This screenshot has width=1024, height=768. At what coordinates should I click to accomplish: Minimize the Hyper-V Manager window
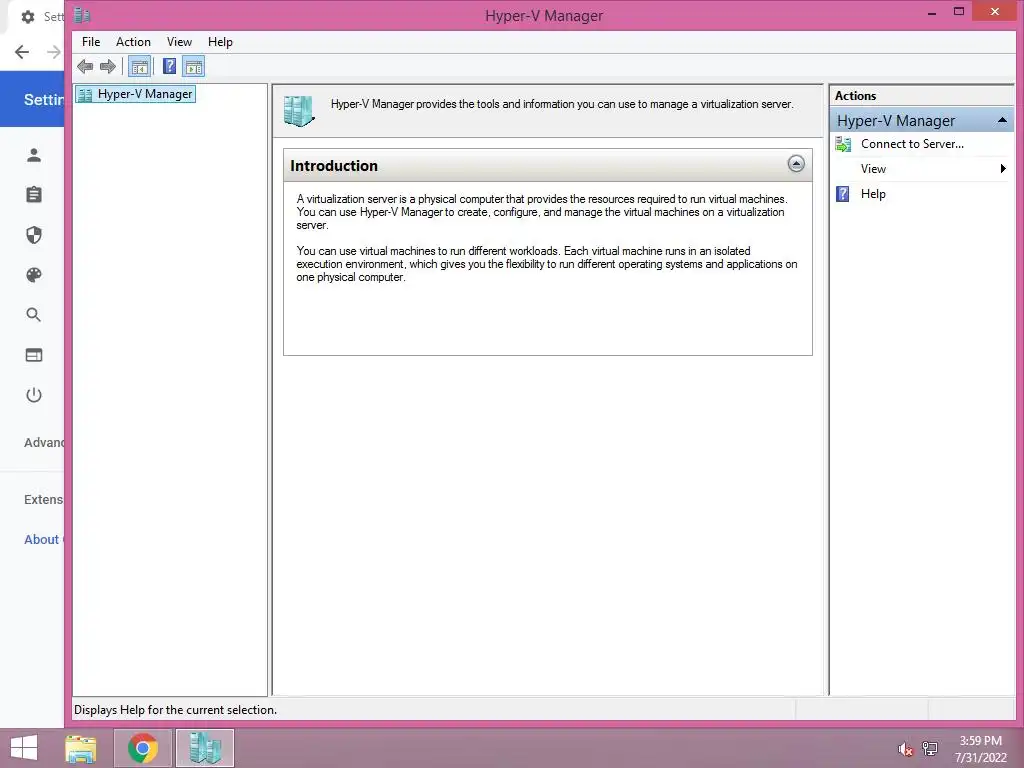[932, 12]
